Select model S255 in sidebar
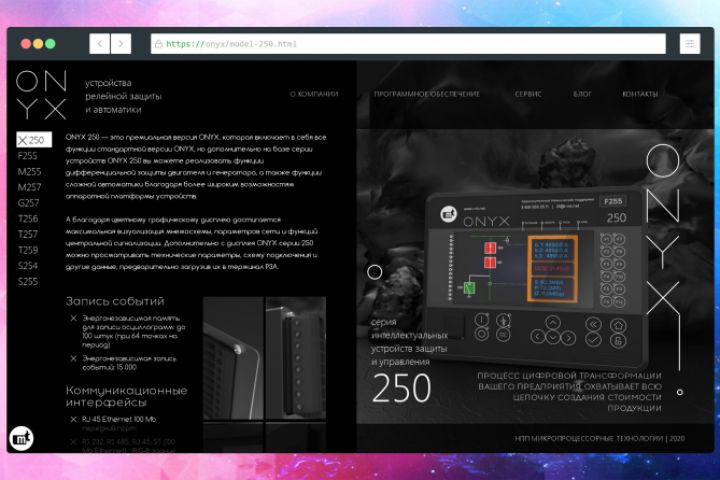 coord(28,282)
